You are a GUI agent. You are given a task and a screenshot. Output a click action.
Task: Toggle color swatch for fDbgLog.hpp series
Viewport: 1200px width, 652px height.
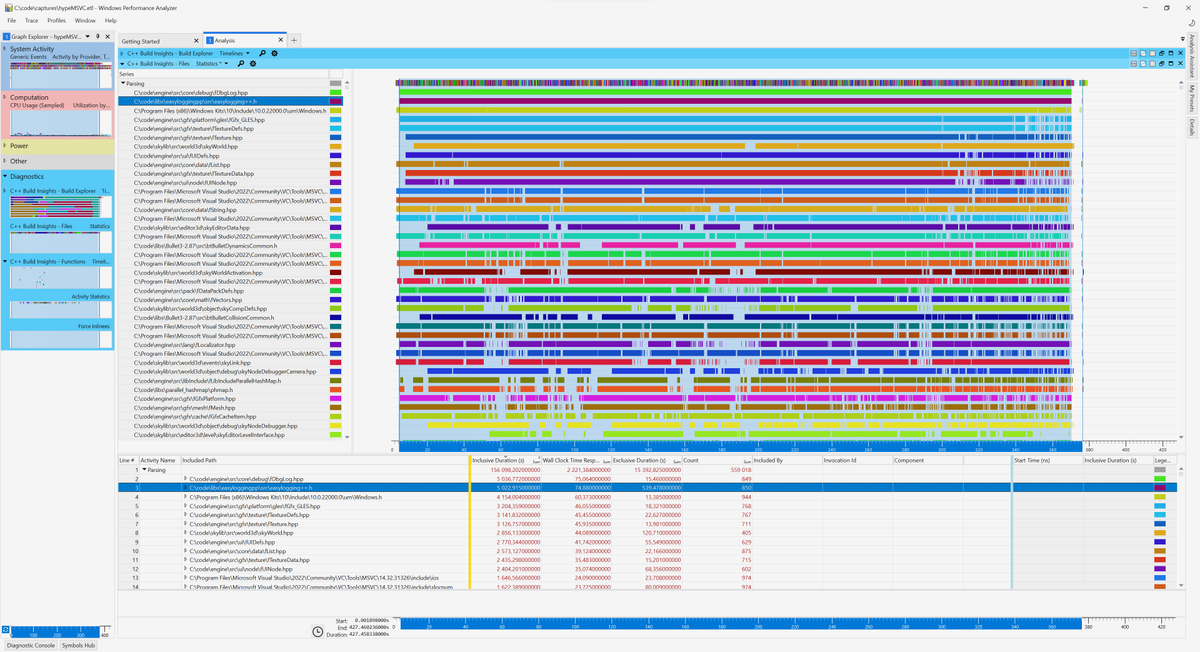click(336, 93)
